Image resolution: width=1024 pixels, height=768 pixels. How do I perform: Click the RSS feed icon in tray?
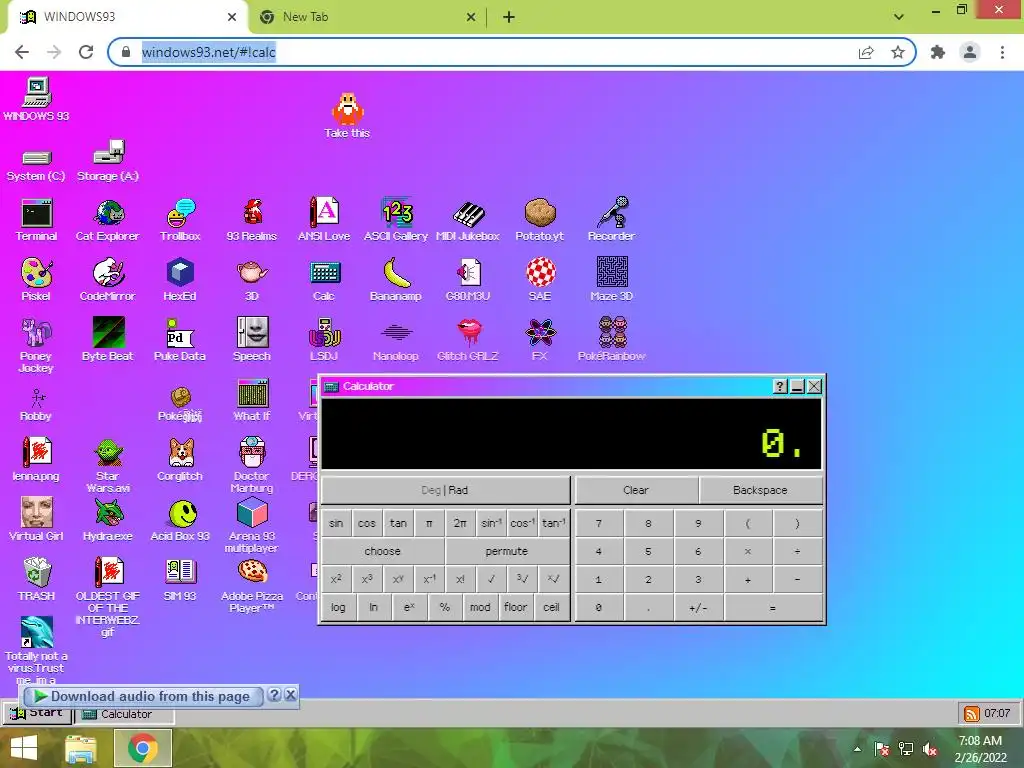point(972,714)
